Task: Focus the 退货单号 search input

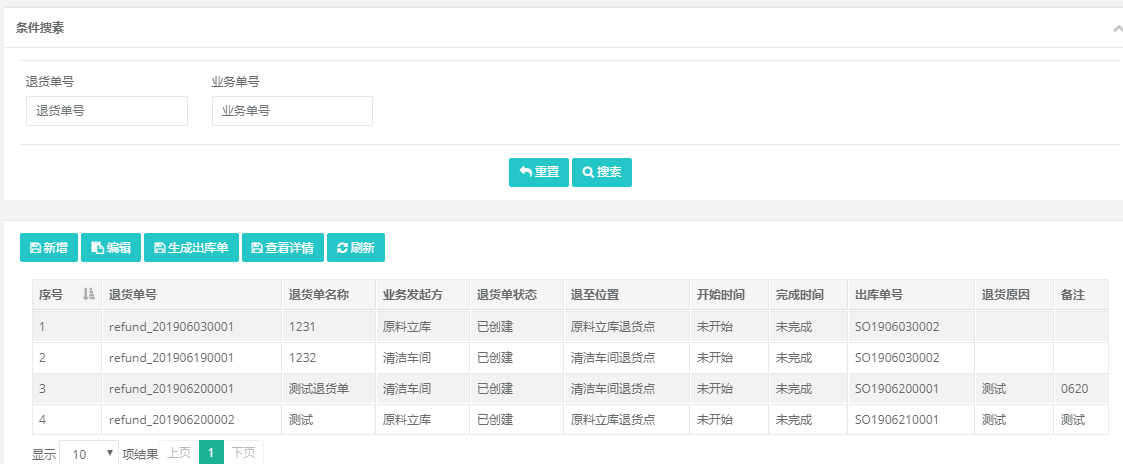Action: click(107, 111)
